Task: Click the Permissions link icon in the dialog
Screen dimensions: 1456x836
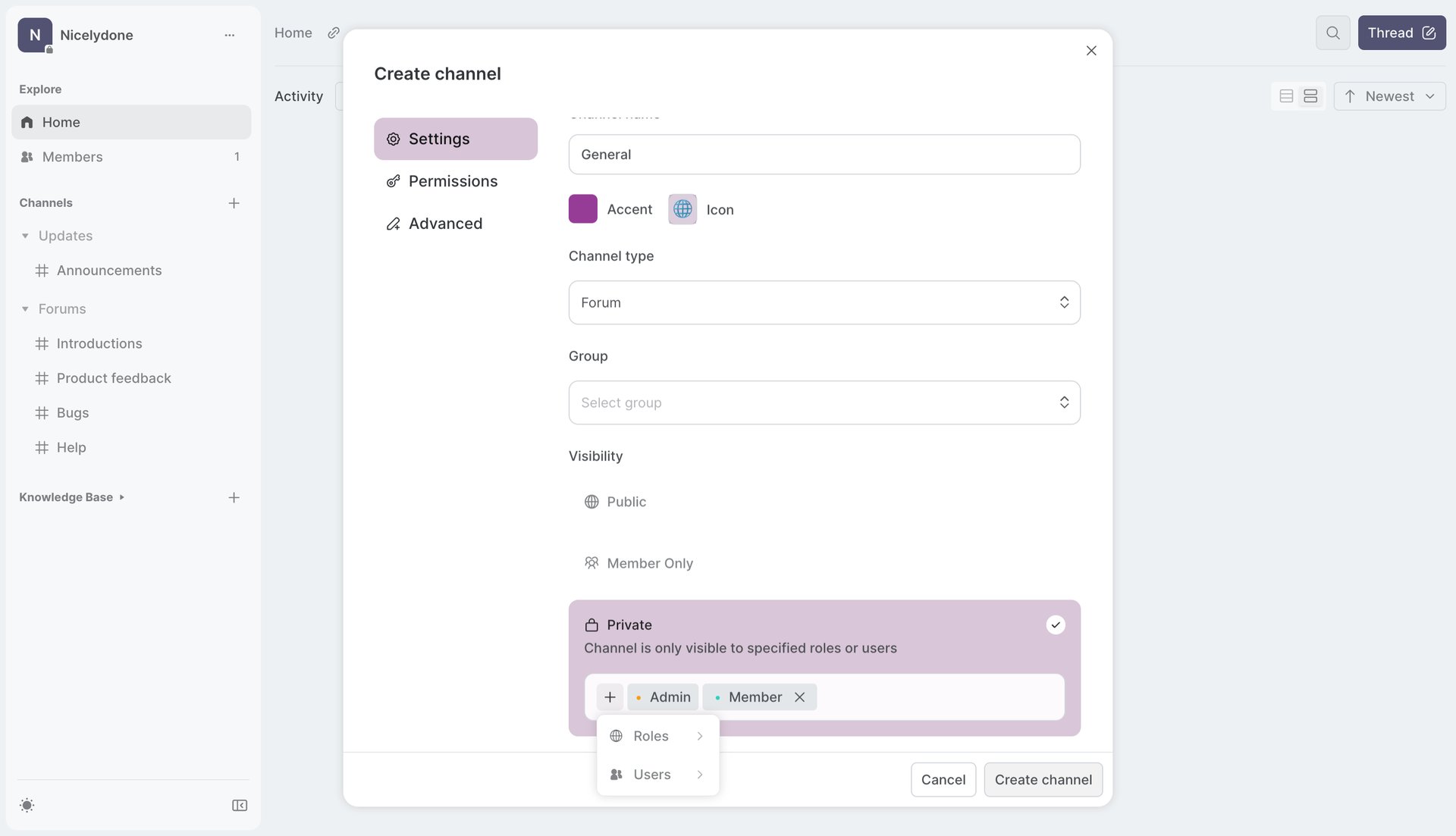Action: pyautogui.click(x=394, y=181)
